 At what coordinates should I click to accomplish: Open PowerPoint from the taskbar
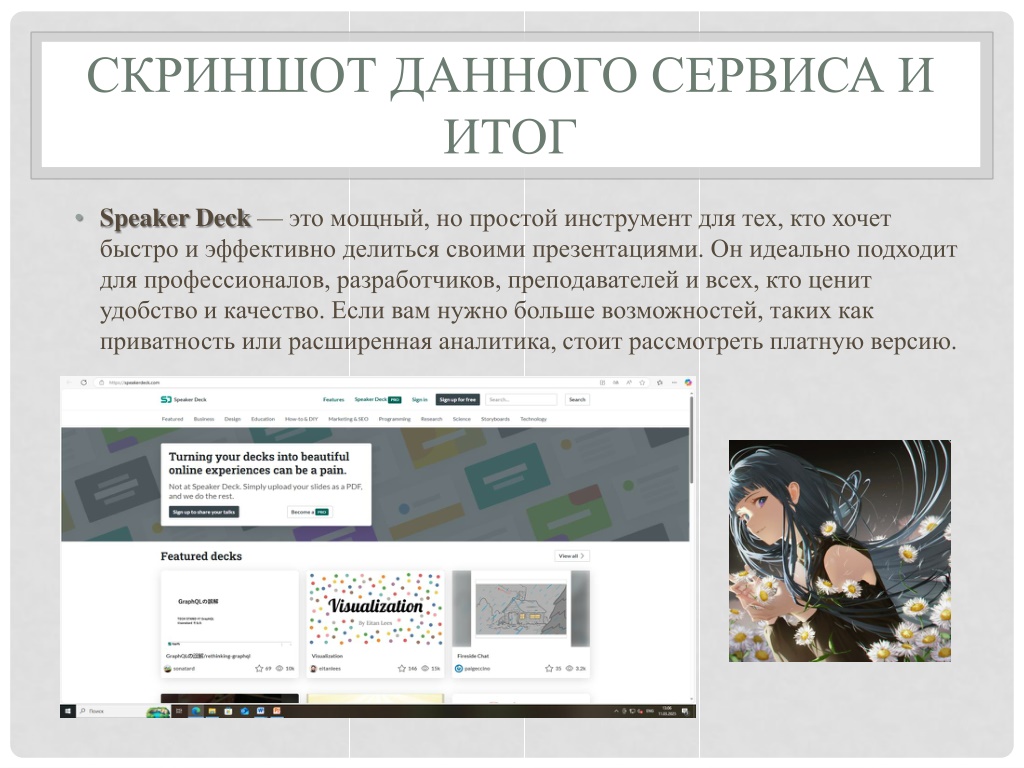click(x=277, y=711)
